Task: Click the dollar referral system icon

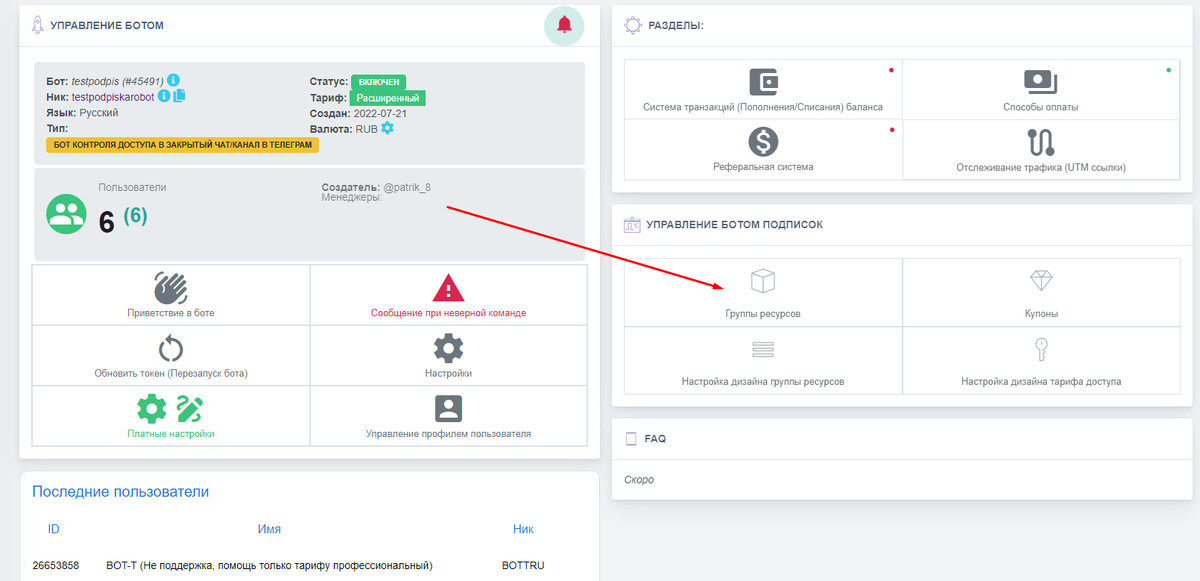Action: tap(763, 142)
